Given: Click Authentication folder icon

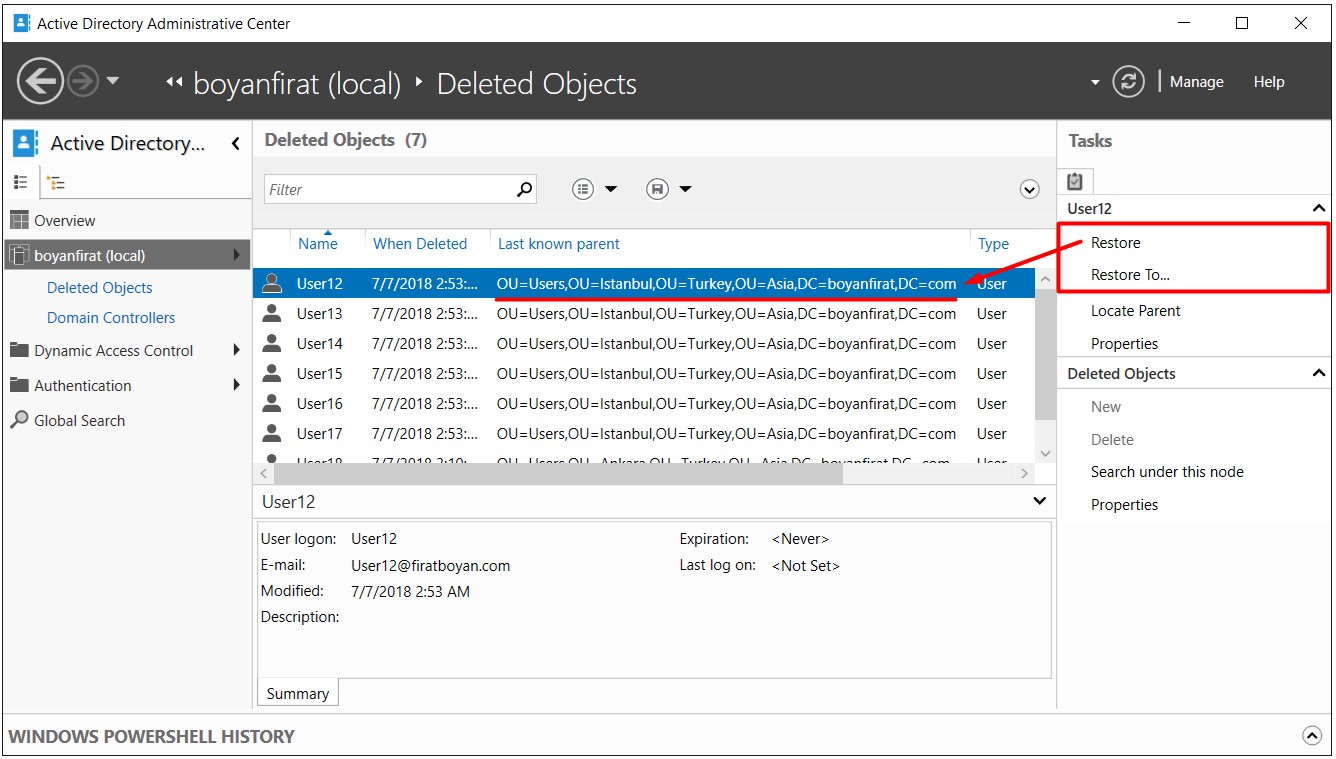Looking at the screenshot, I should 19,385.
